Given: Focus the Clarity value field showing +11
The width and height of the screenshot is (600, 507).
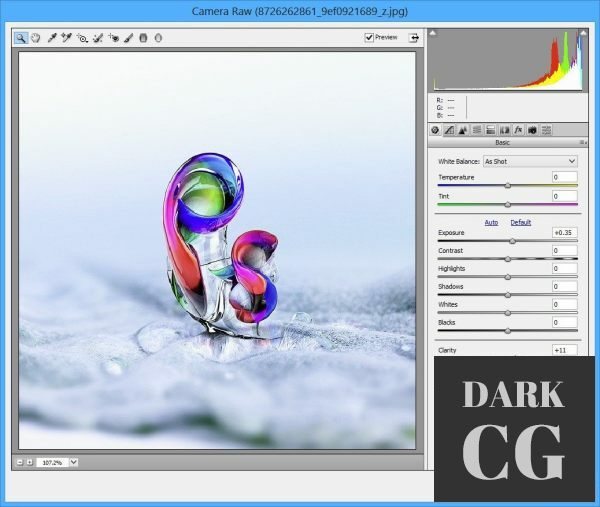Looking at the screenshot, I should (x=565, y=350).
